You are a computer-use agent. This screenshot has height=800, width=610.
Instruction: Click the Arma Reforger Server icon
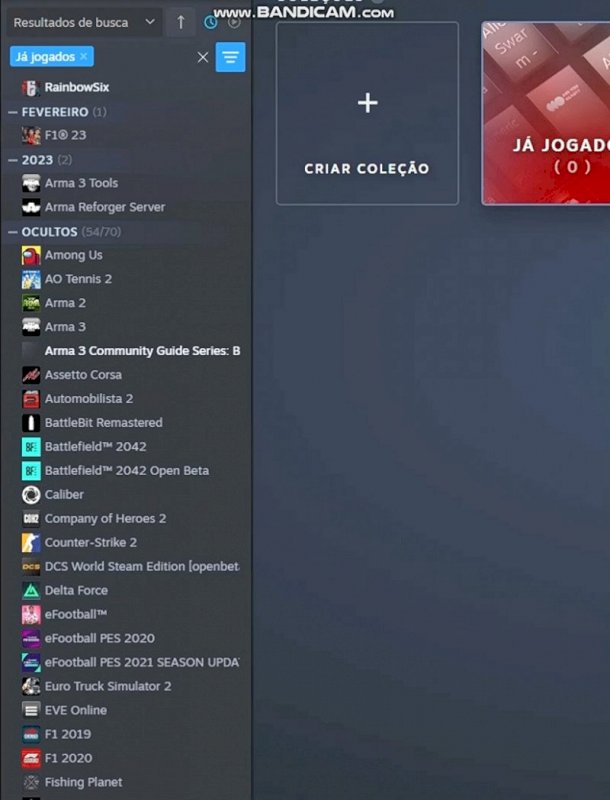click(31, 207)
